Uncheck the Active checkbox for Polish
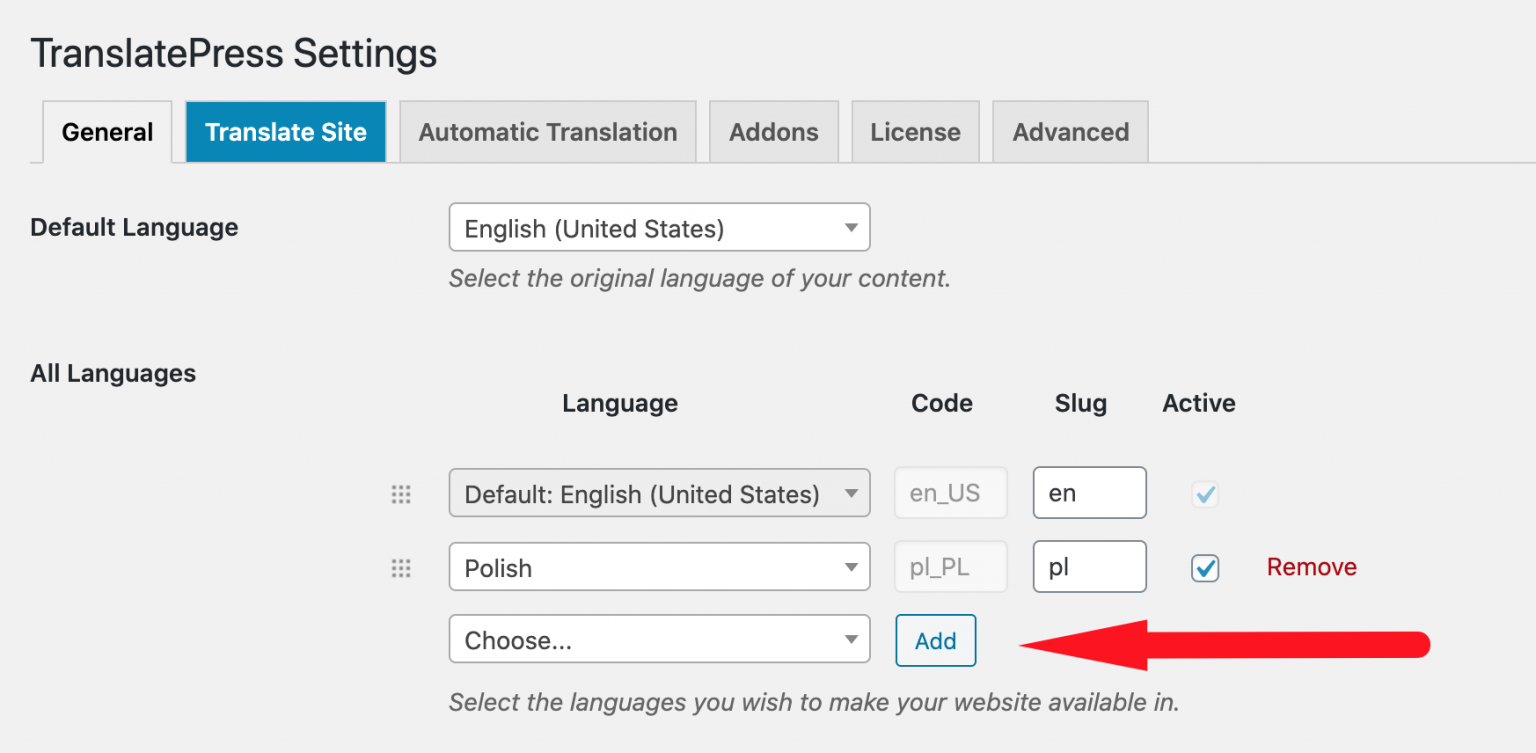Screen dimensions: 1536x753 coord(1205,568)
